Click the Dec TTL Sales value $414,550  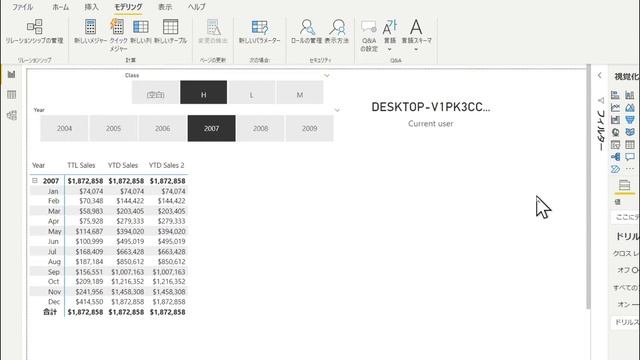coord(89,302)
